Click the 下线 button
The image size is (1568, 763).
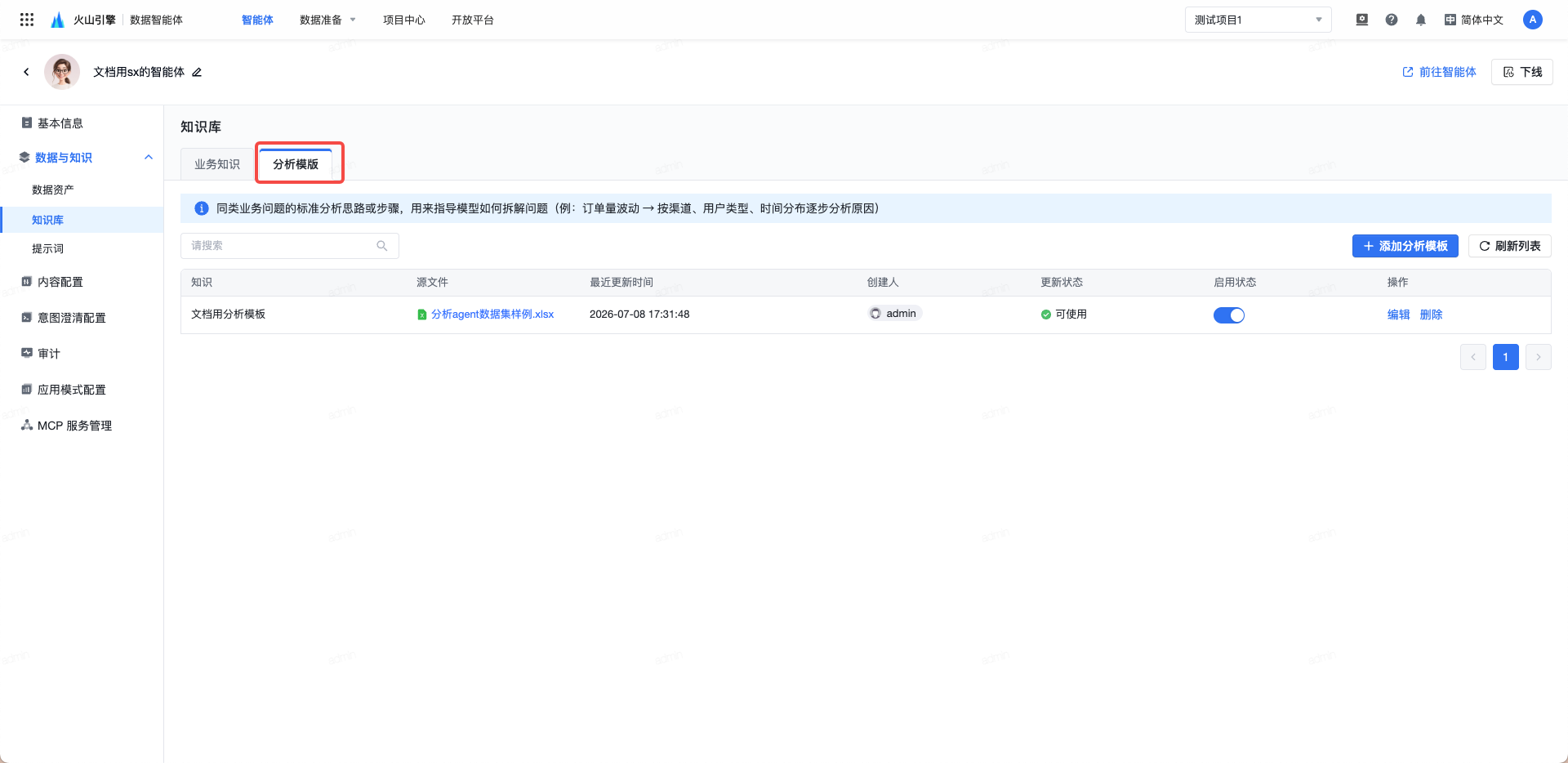tap(1521, 72)
